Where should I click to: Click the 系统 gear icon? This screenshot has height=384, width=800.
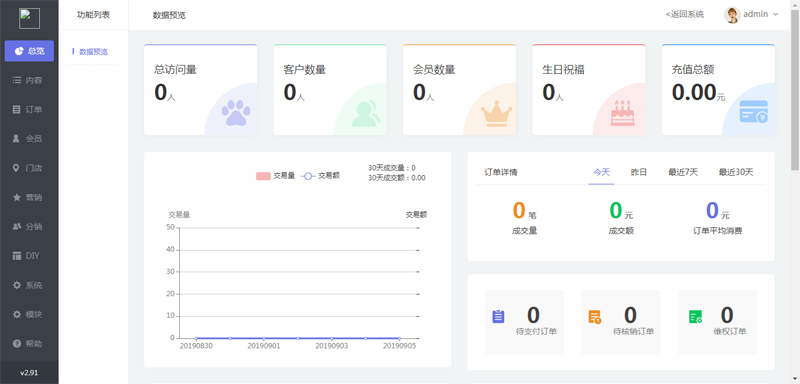tap(17, 285)
